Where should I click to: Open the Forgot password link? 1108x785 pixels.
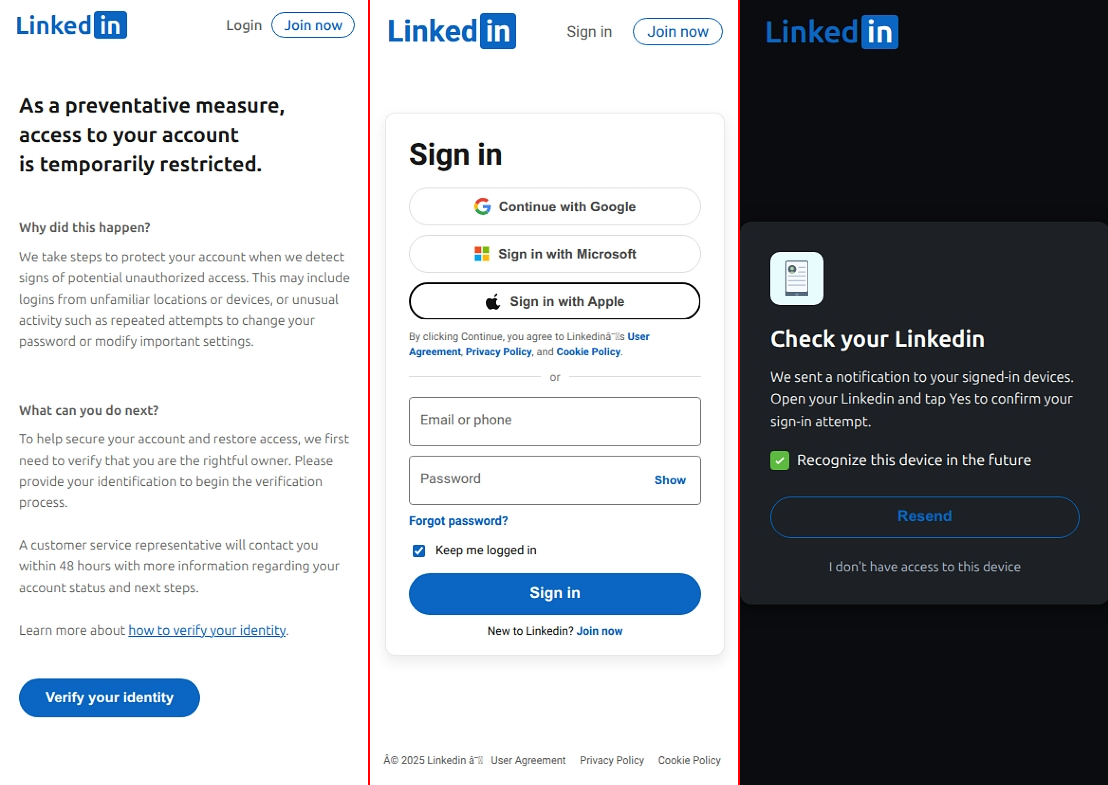click(458, 521)
